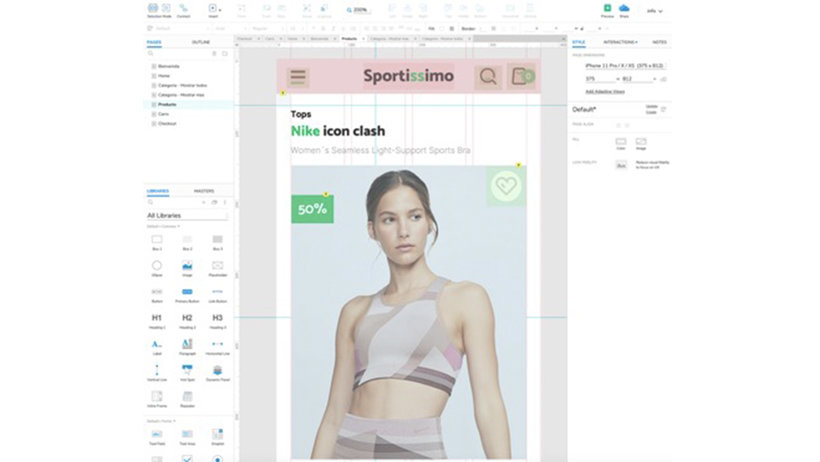Image resolution: width=820 pixels, height=462 pixels.
Task: Open the Style tab
Action: click(578, 42)
